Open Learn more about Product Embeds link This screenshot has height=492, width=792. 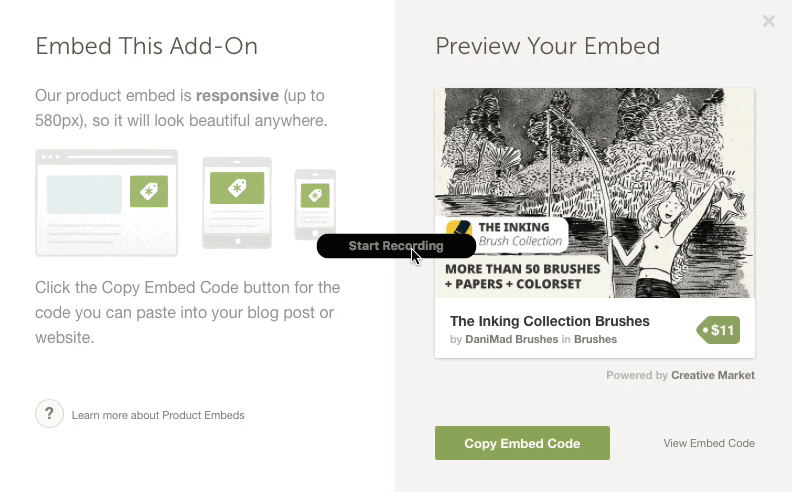tap(158, 415)
